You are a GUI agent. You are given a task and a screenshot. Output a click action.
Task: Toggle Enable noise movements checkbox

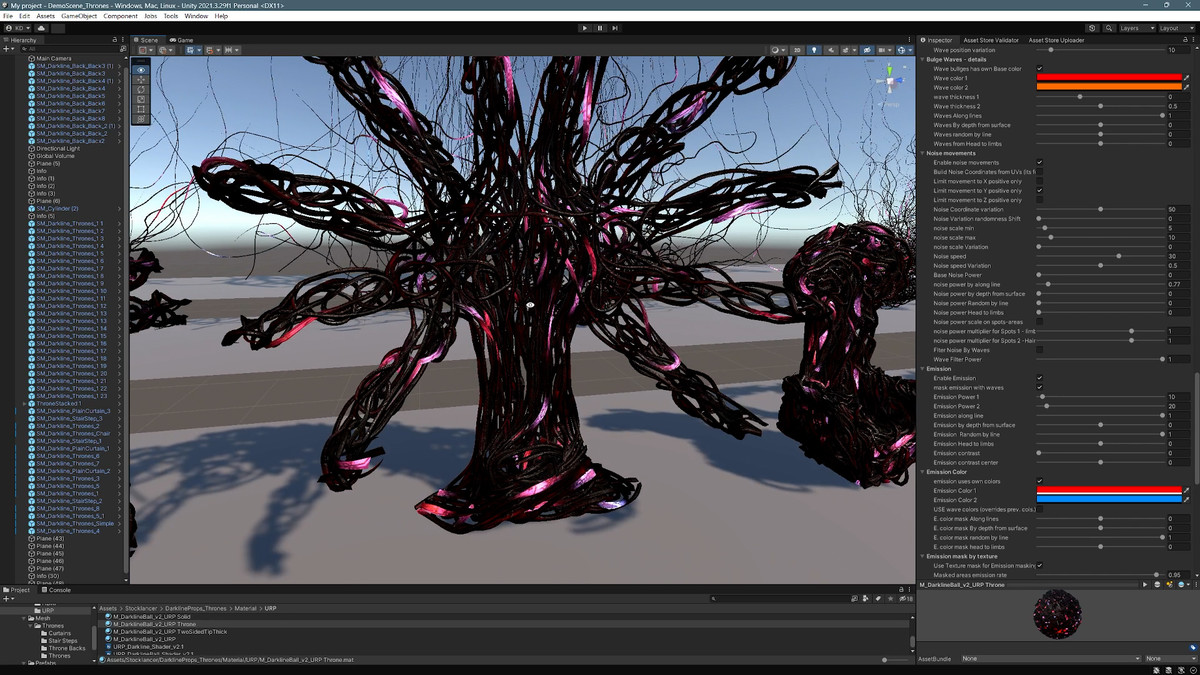(x=1040, y=162)
